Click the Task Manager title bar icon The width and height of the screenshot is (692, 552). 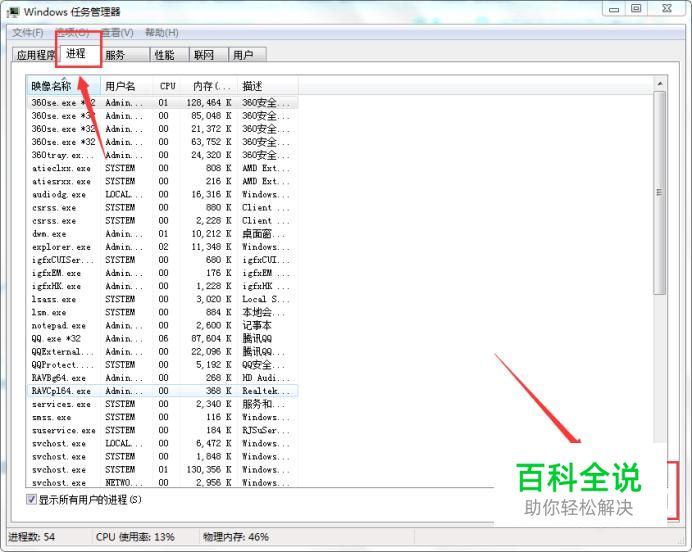[x=13, y=12]
